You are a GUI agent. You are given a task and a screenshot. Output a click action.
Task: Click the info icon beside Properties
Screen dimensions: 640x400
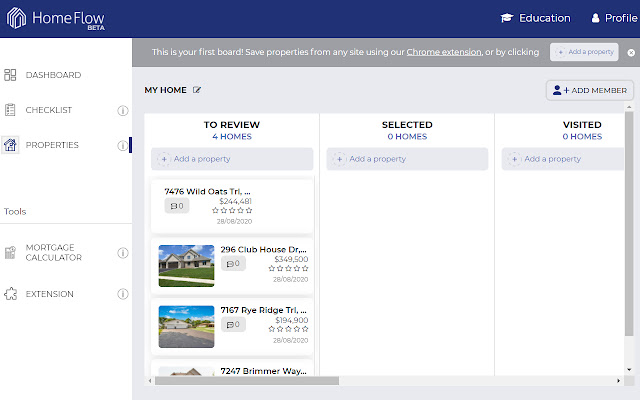click(x=123, y=145)
